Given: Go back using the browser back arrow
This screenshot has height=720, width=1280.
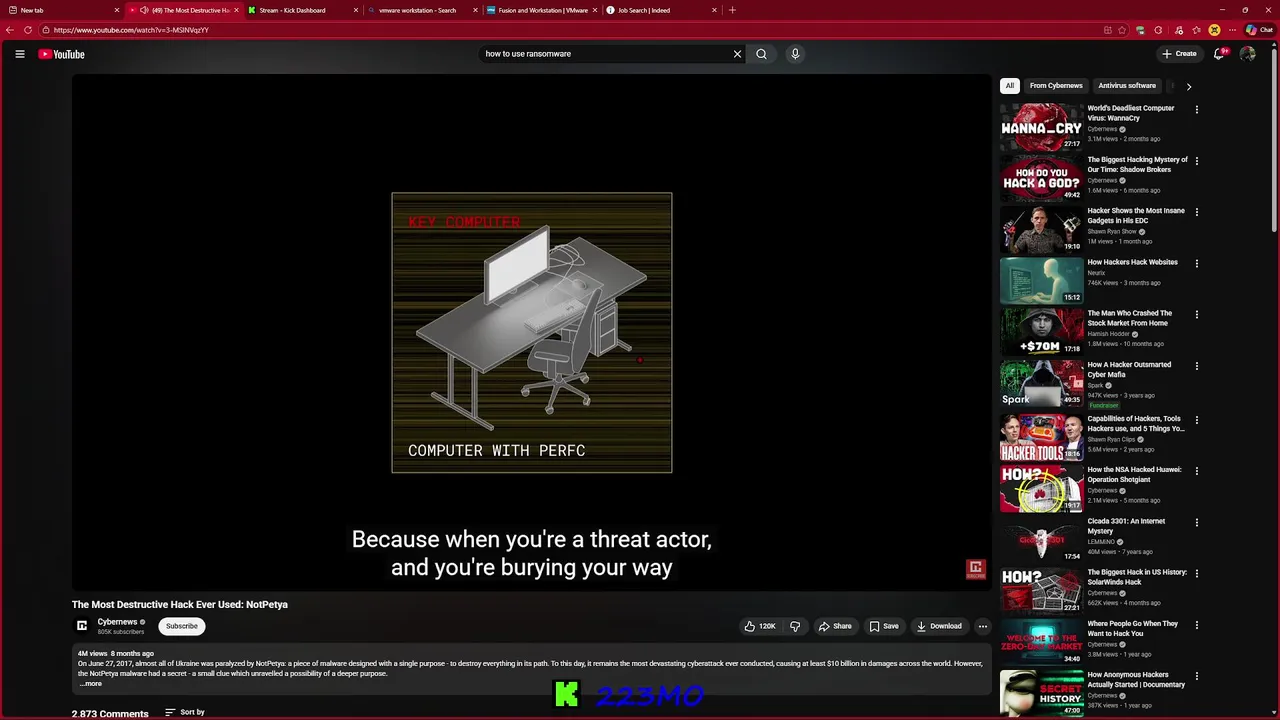Looking at the screenshot, I should pos(10,30).
